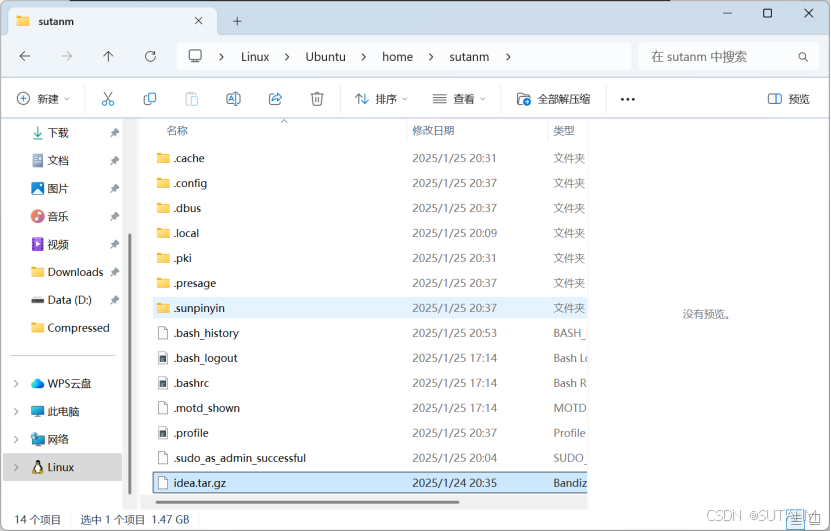Viewport: 831px width, 531px height.
Task: Click the computer icon in address bar
Action: [x=195, y=56]
